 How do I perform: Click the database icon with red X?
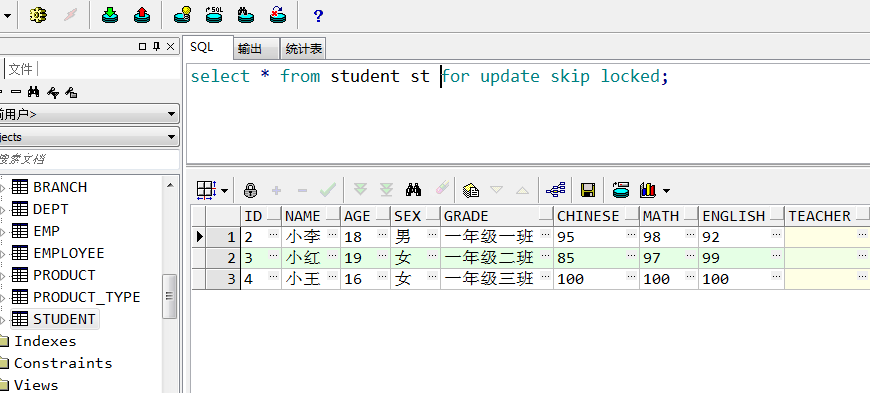278,15
